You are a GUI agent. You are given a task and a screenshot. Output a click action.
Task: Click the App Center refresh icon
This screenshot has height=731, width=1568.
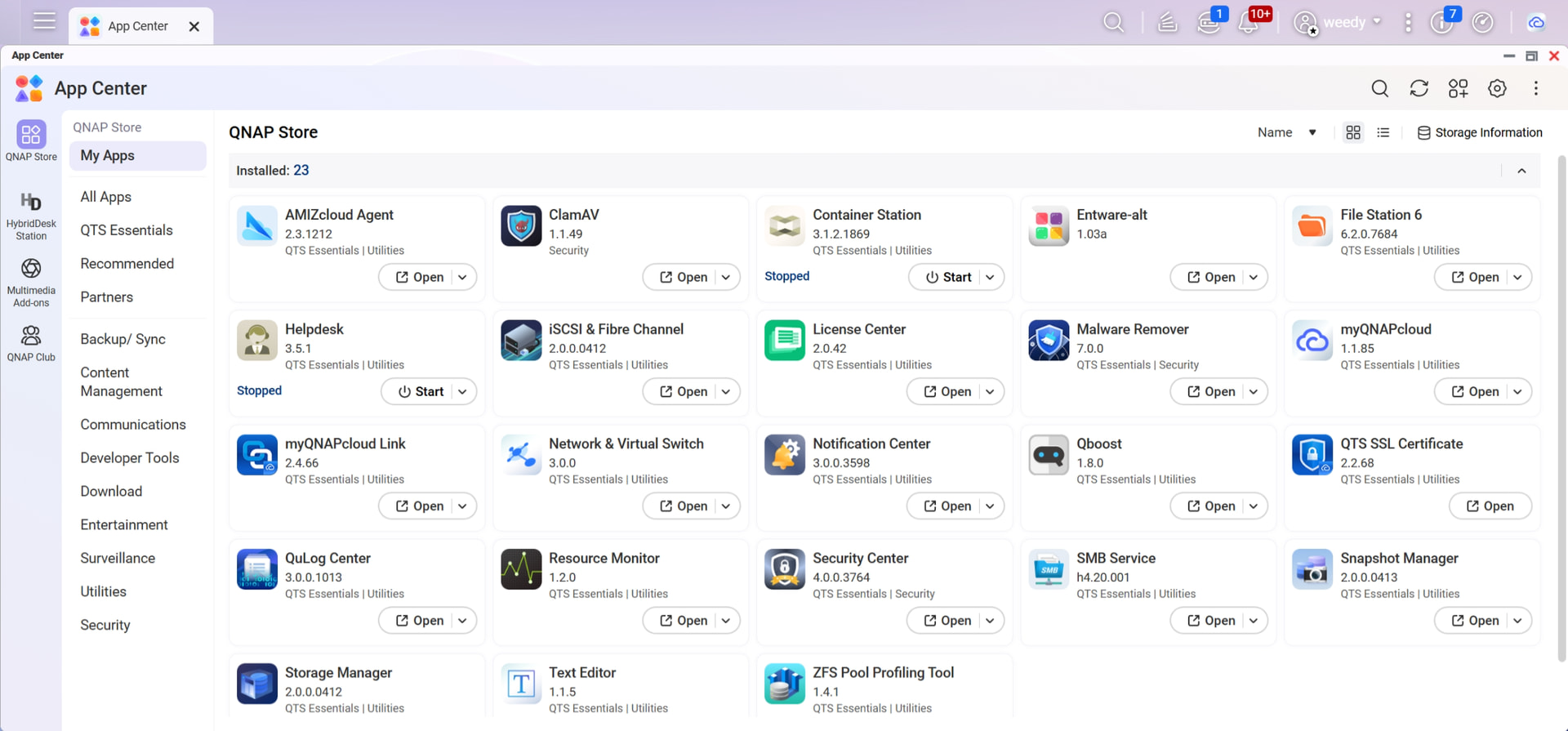click(x=1419, y=88)
